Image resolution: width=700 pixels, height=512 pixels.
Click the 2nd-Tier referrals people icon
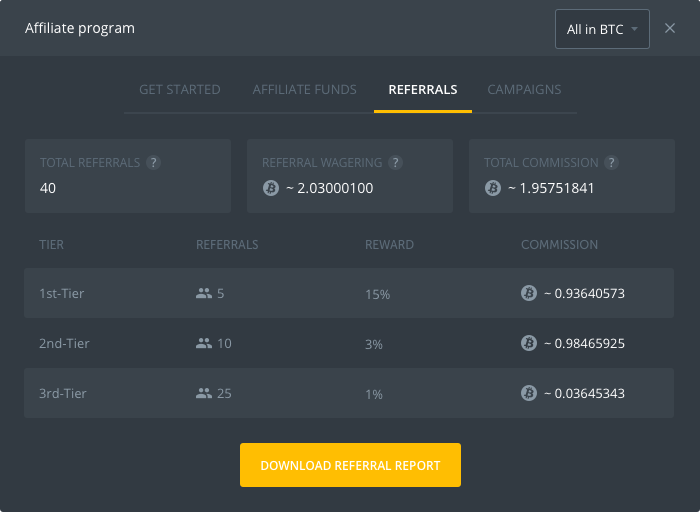tap(204, 343)
